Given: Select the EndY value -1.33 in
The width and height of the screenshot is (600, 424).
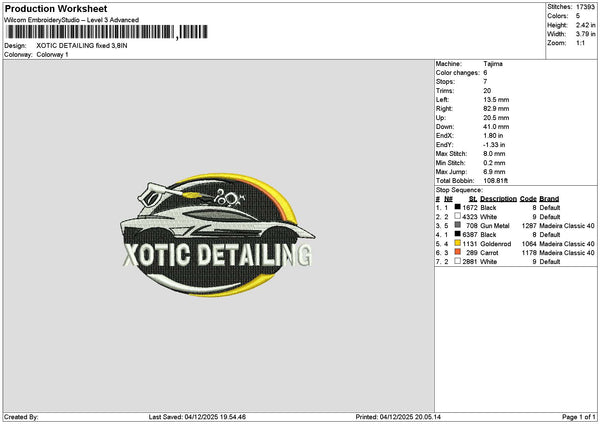Looking at the screenshot, I should [494, 145].
